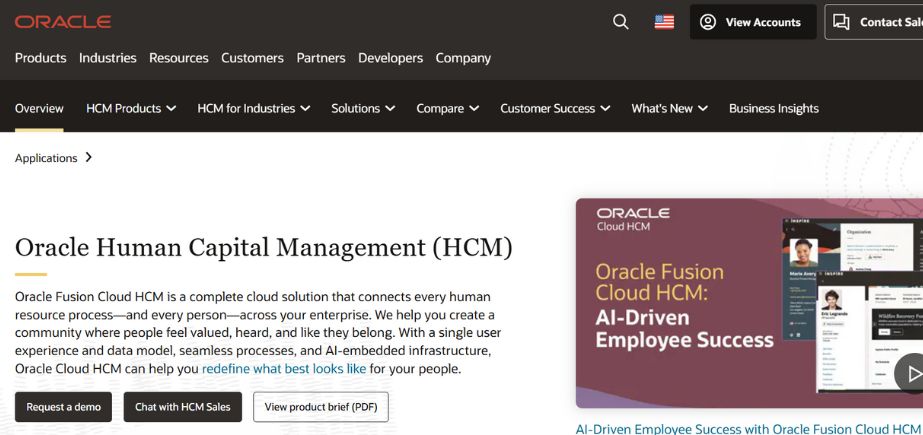This screenshot has height=435, width=923.
Task: Play the AI-Driven Employee Success video
Action: (912, 374)
